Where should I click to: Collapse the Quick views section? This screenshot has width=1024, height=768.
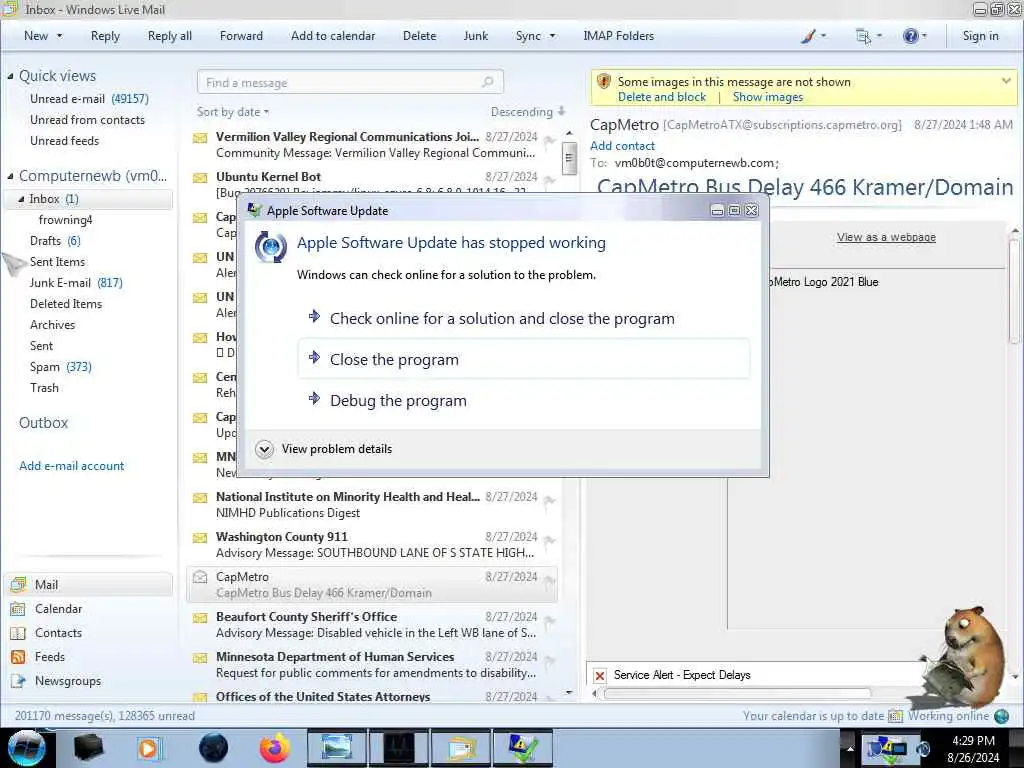[x=10, y=76]
